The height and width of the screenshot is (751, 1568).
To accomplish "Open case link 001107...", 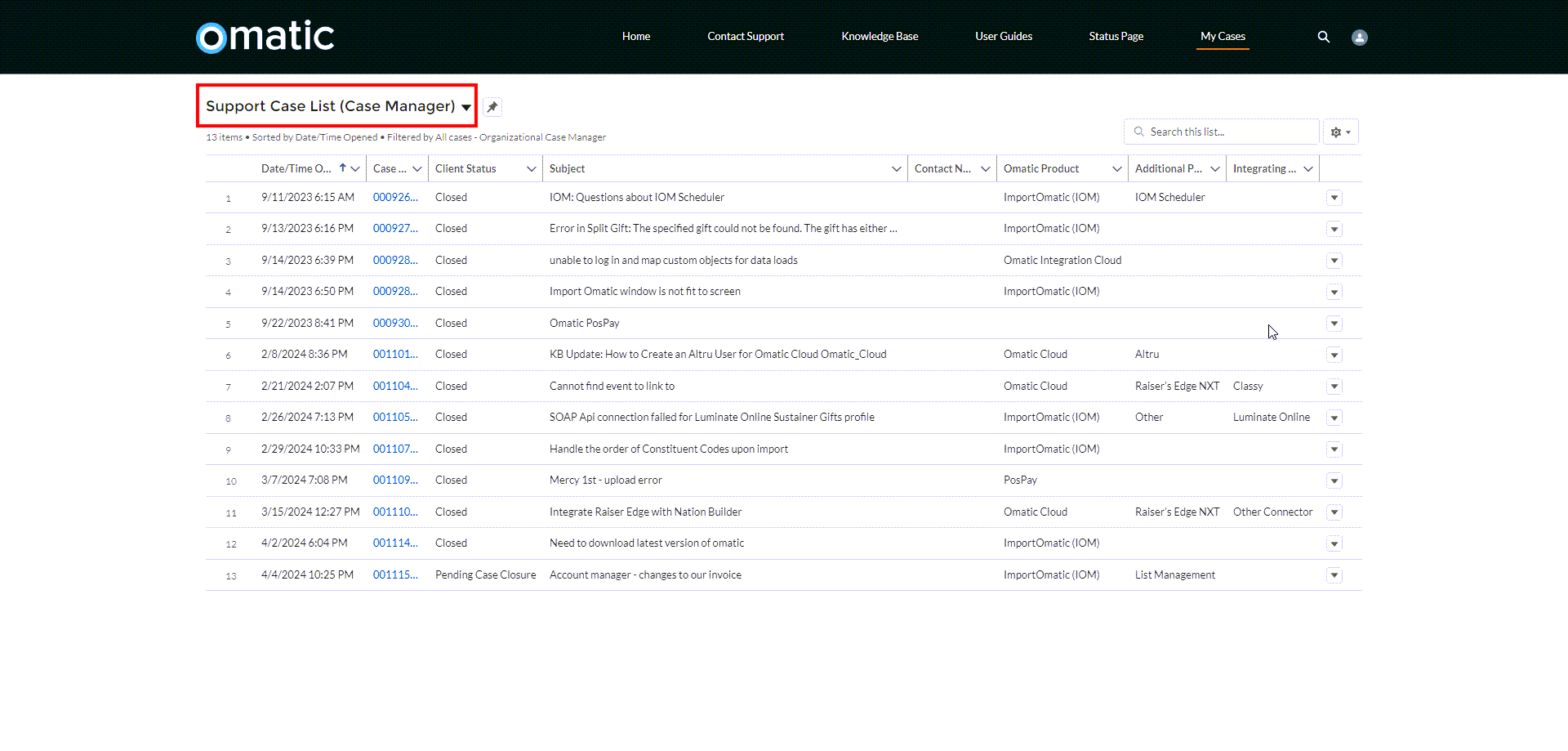I will (x=395, y=449).
